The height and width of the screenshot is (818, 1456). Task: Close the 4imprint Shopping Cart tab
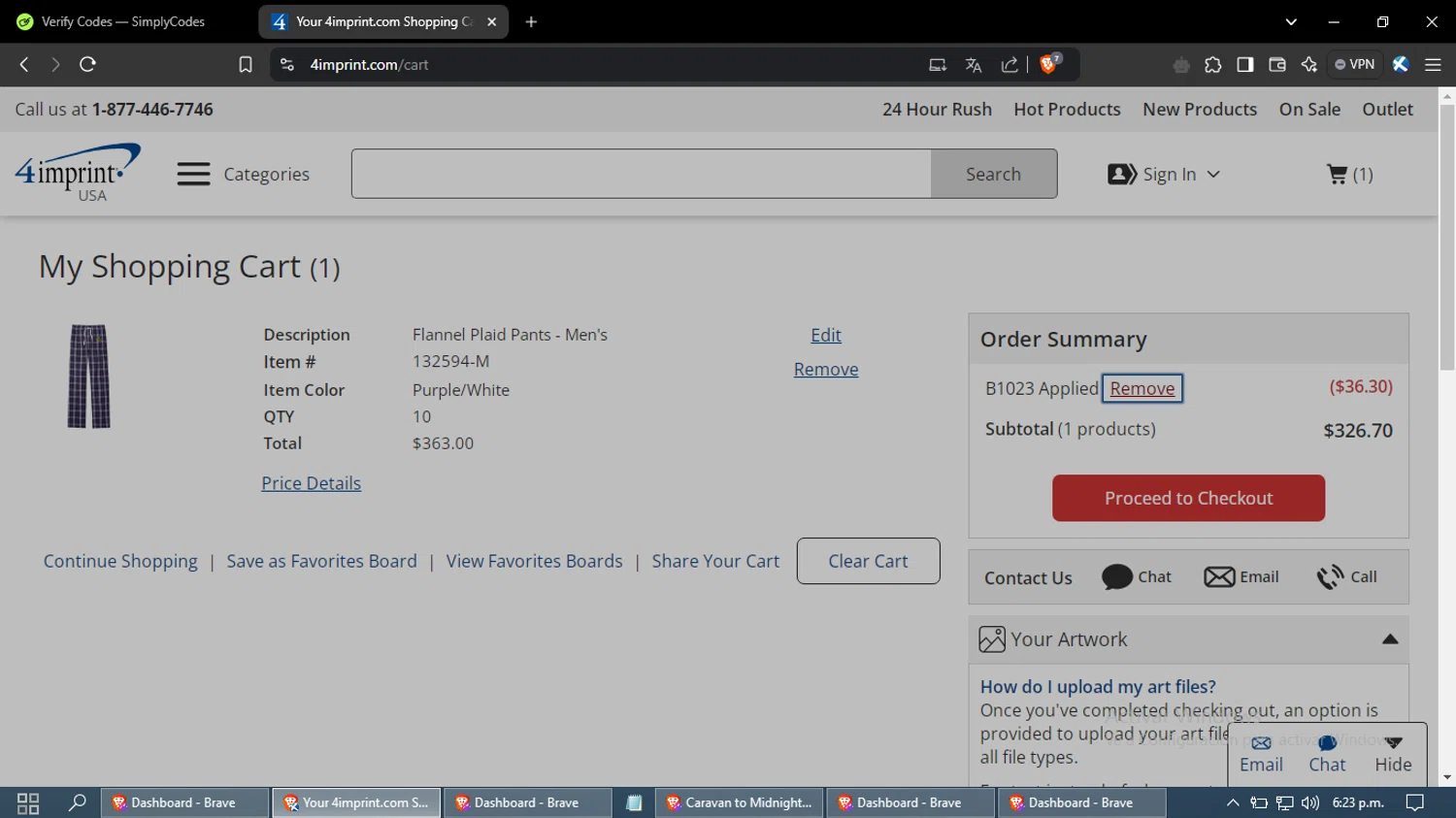(x=492, y=21)
